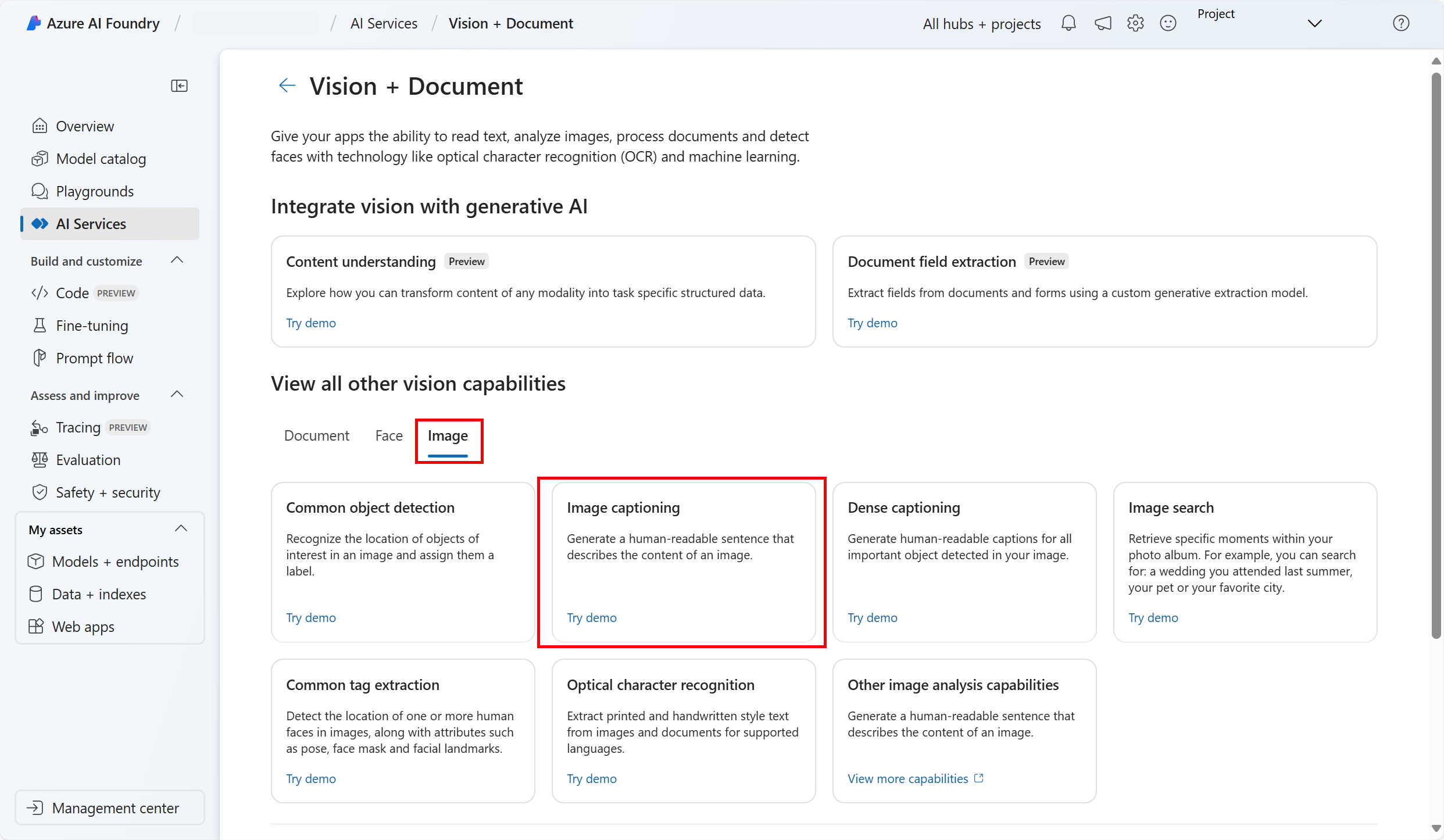Click the Dense captioning card title
This screenshot has width=1444, height=840.
click(904, 507)
